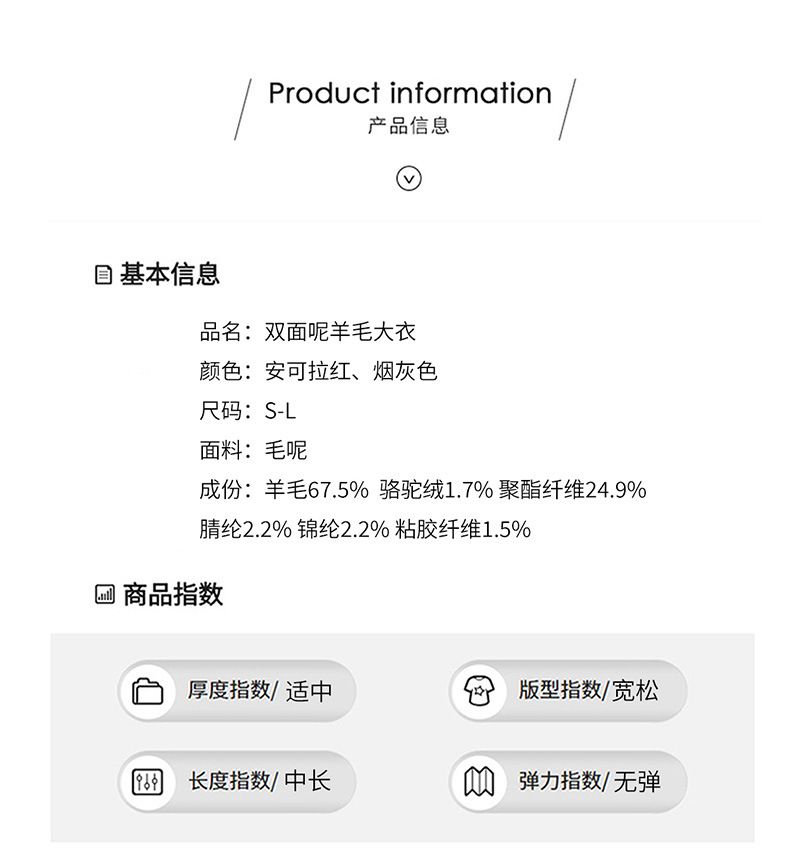The width and height of the screenshot is (790, 853).
Task: Click the Product information heading
Action: 409,93
